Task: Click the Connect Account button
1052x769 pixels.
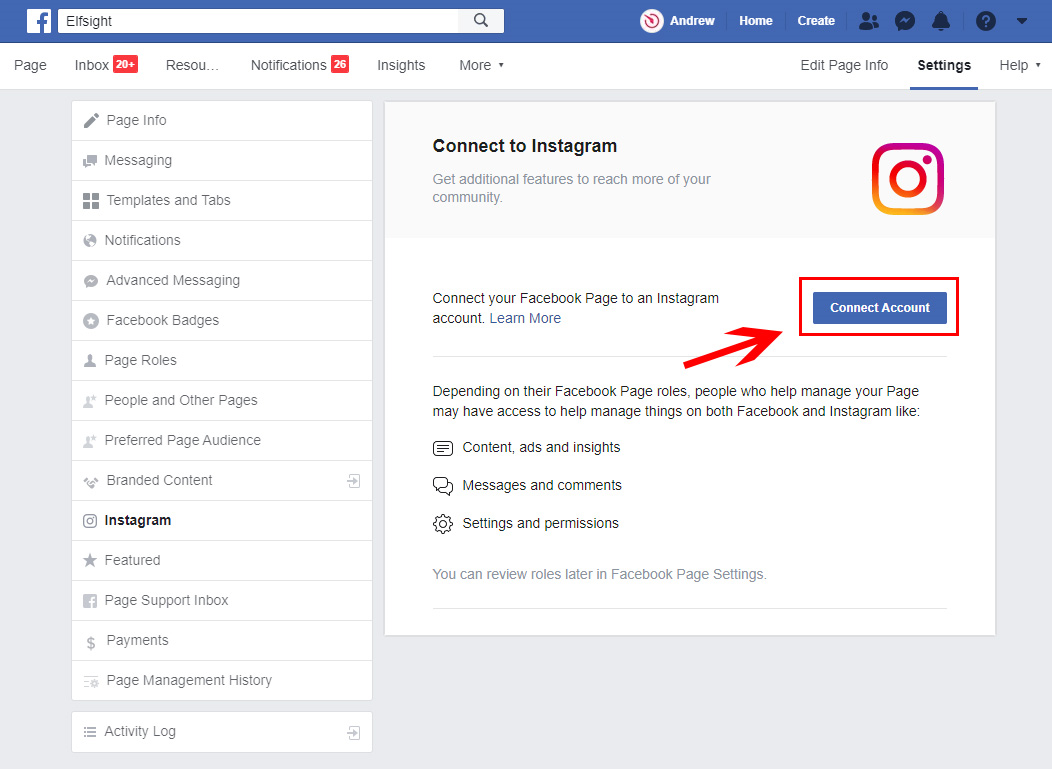Action: click(x=880, y=307)
